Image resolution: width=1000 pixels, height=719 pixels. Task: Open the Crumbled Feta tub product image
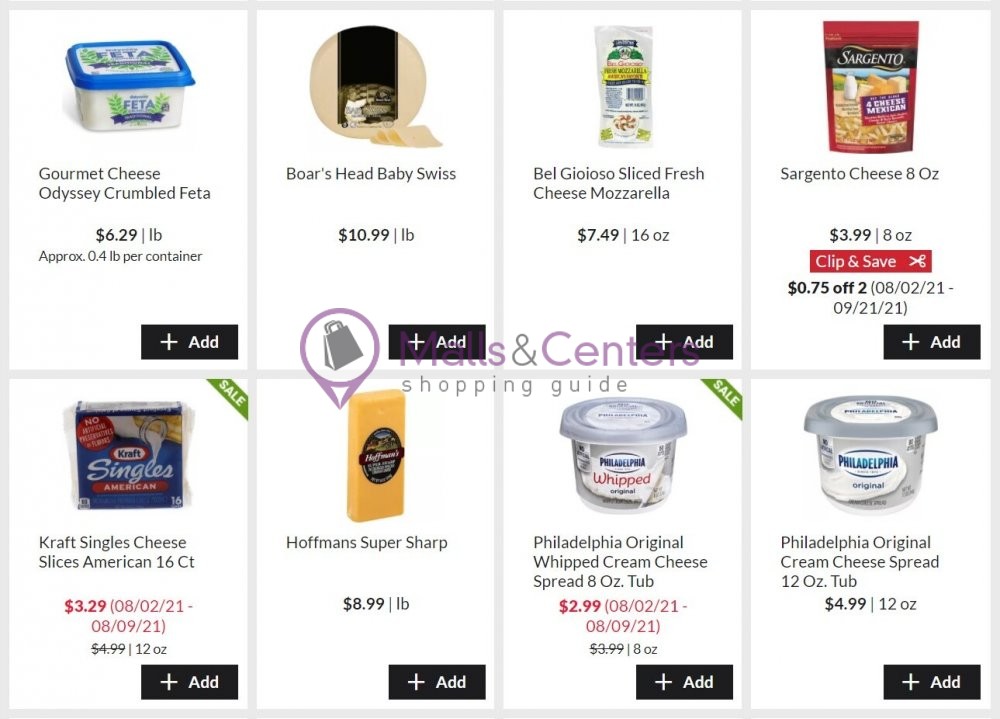pos(130,85)
